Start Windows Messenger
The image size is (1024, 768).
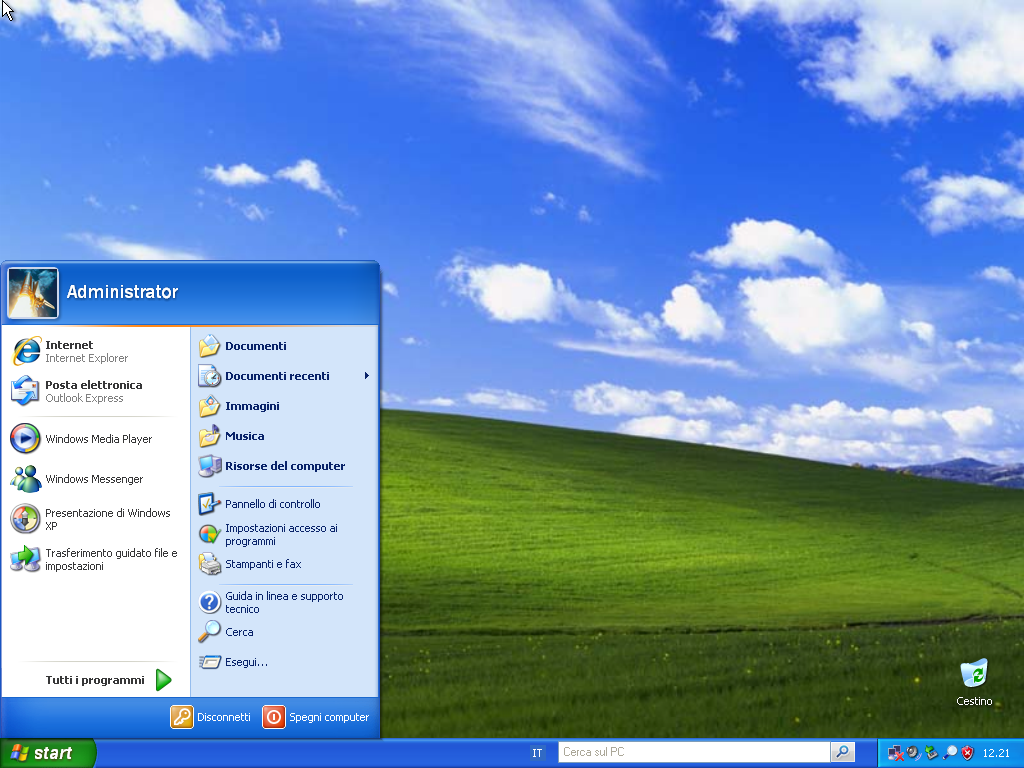pyautogui.click(x=95, y=479)
